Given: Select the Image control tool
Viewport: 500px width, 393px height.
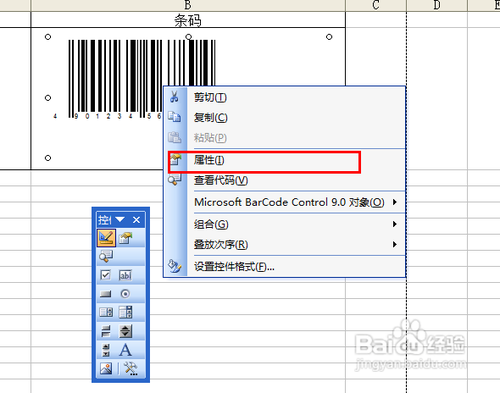Looking at the screenshot, I should [x=106, y=369].
